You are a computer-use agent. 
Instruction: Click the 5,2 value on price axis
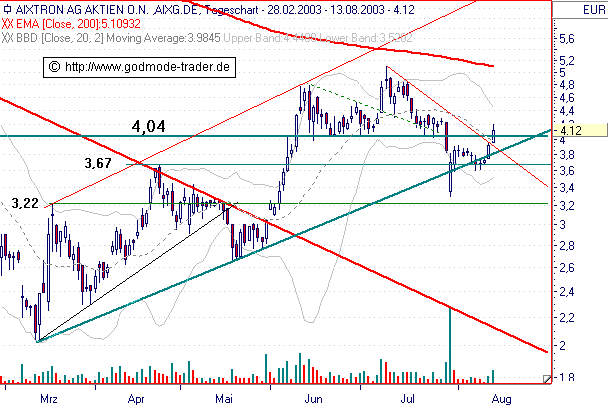(x=567, y=61)
